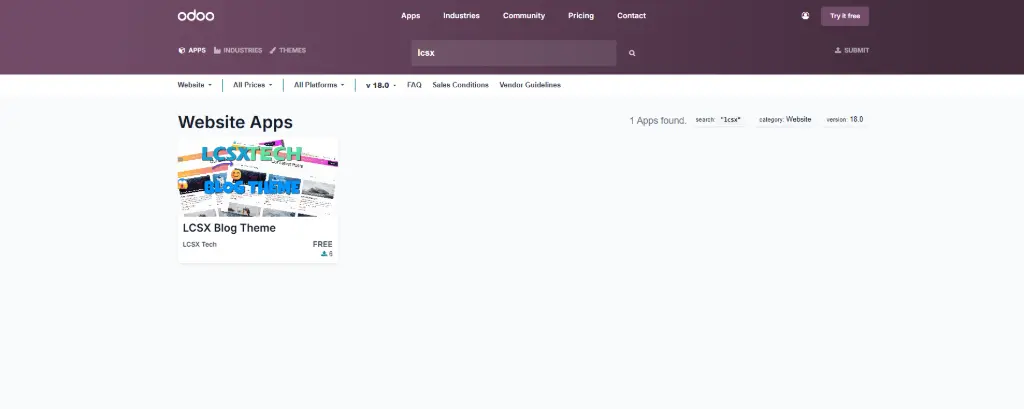Open the Vendor Guidelines link
Screen dimensions: 1024x409
tap(530, 85)
